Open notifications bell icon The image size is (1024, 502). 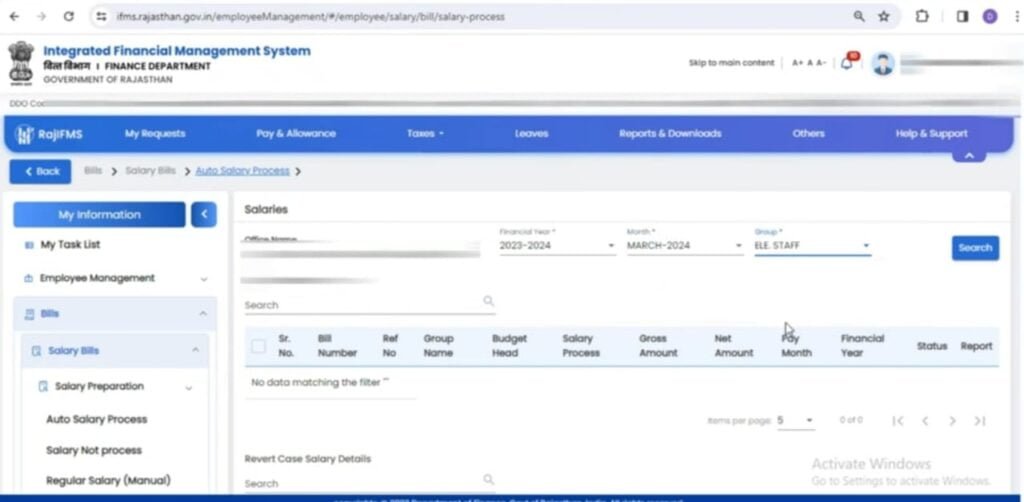pyautogui.click(x=847, y=63)
